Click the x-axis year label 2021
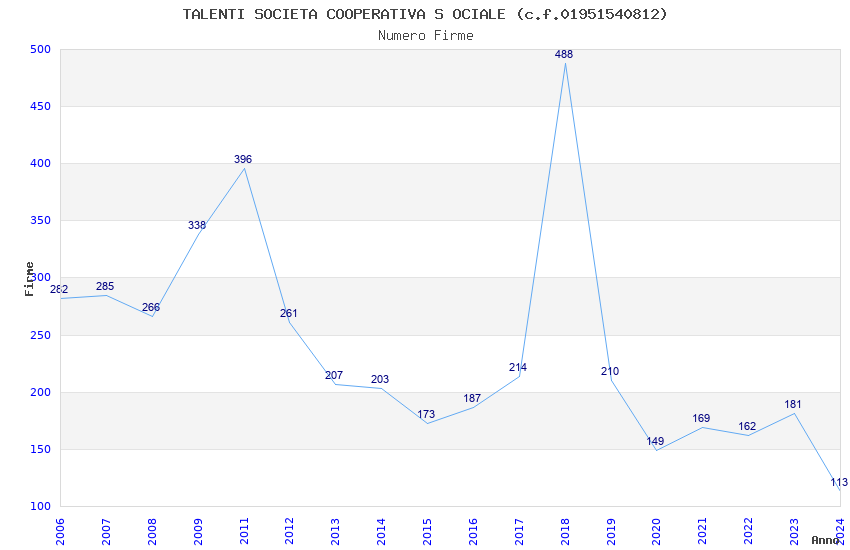 (703, 532)
